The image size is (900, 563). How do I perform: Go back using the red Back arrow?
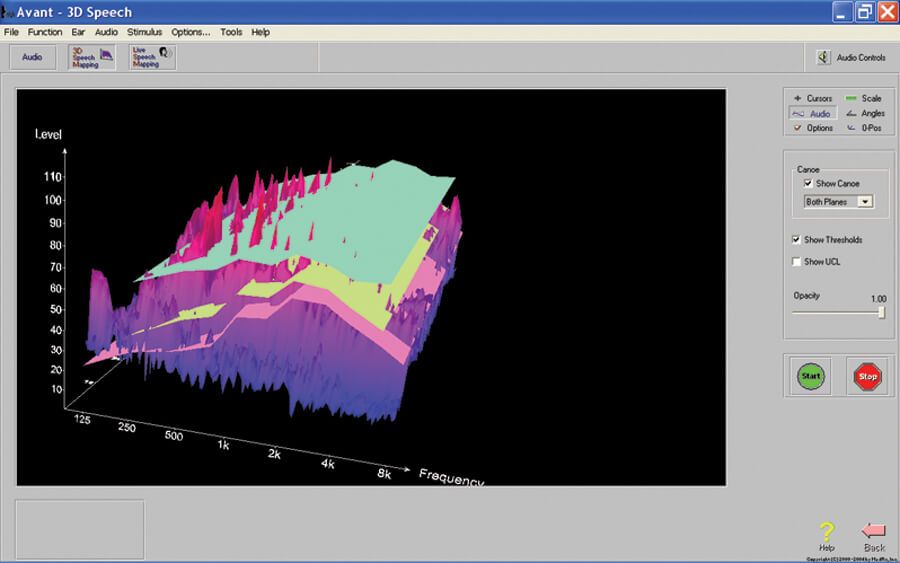coord(873,531)
